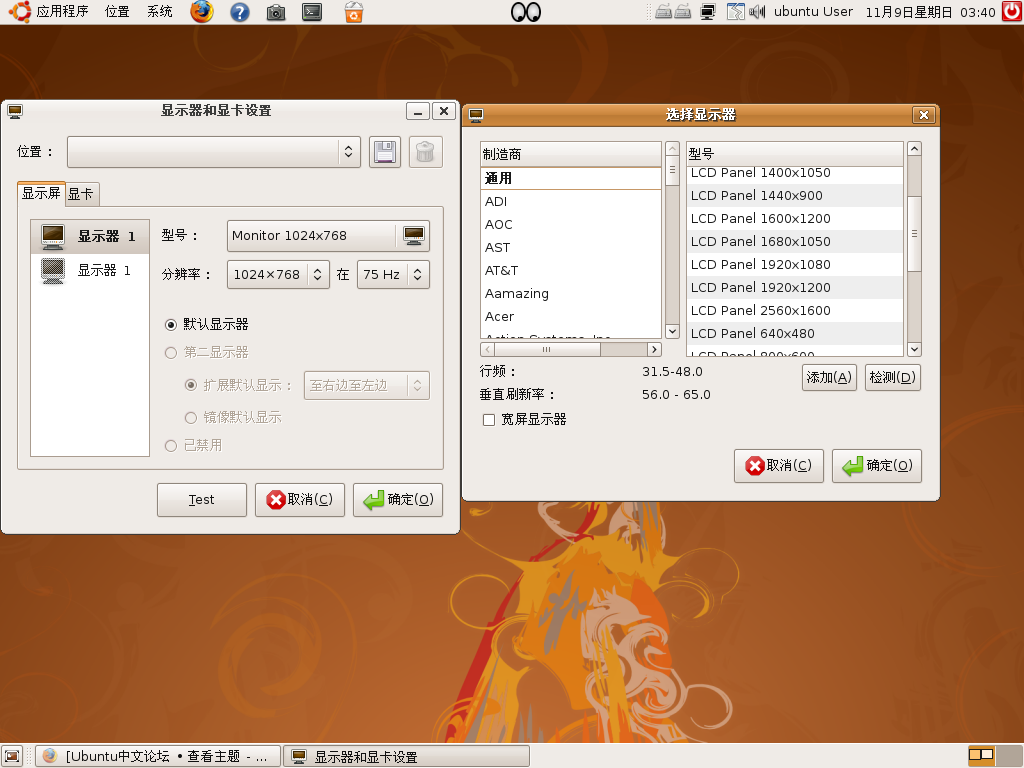
Task: Click the Test button
Action: click(x=202, y=500)
